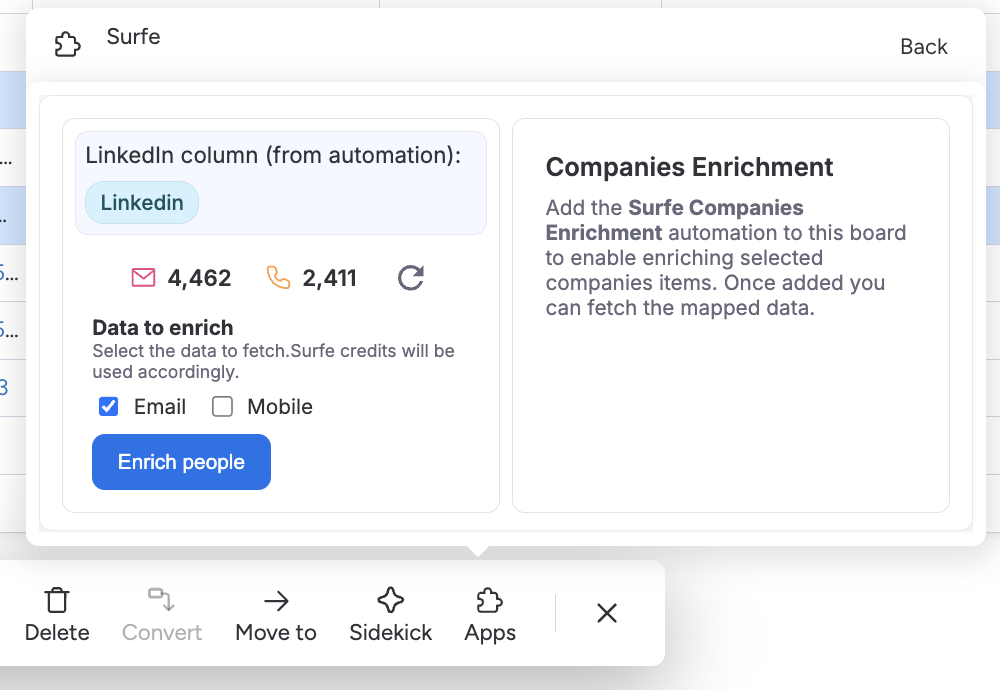Dismiss the selection bar with X
Image resolution: width=1000 pixels, height=690 pixels.
click(607, 613)
